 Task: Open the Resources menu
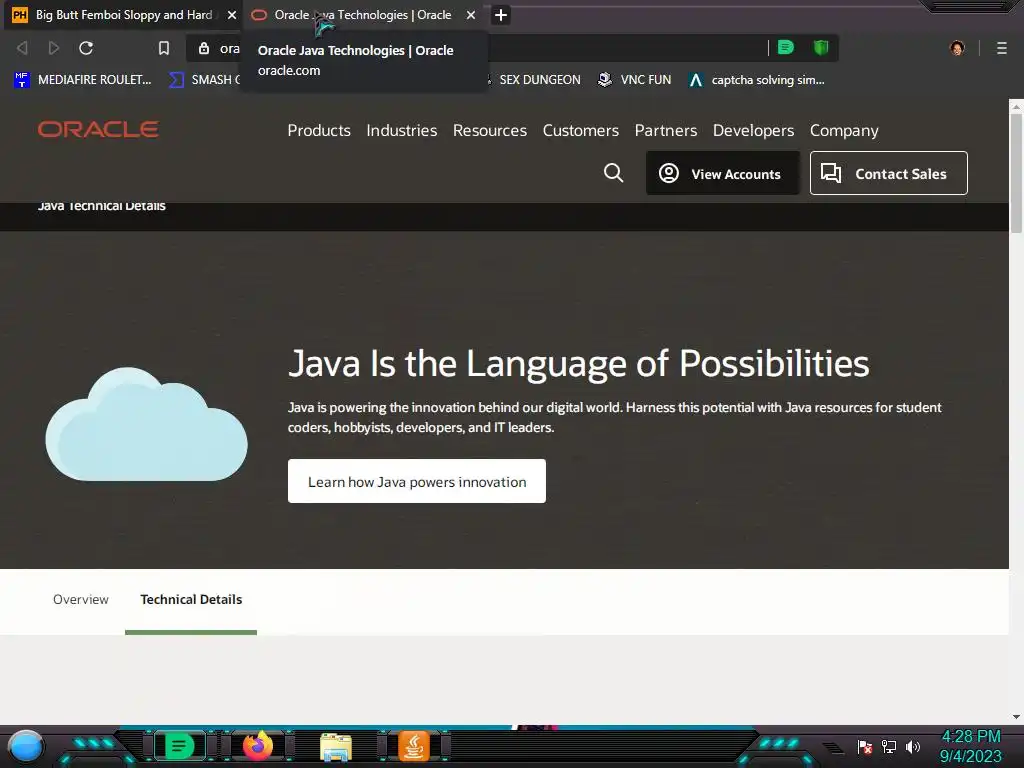coord(490,131)
